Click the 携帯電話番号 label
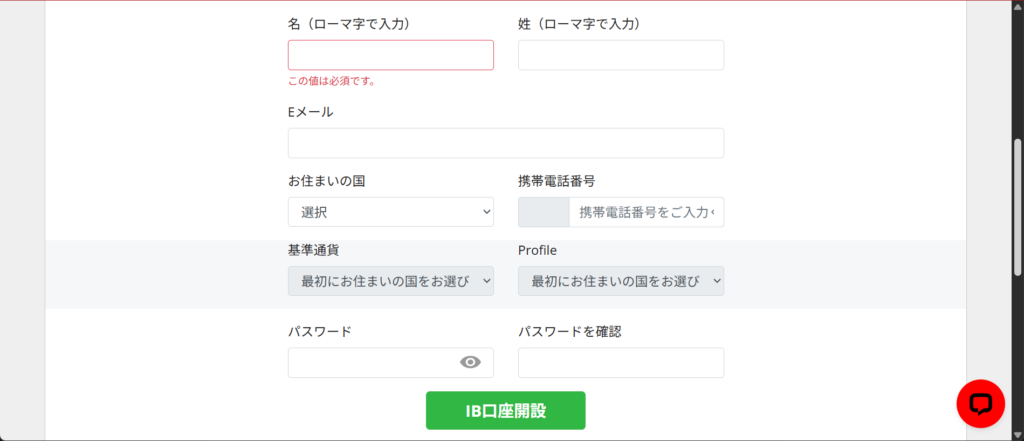The width and height of the screenshot is (1024, 441). pyautogui.click(x=557, y=181)
